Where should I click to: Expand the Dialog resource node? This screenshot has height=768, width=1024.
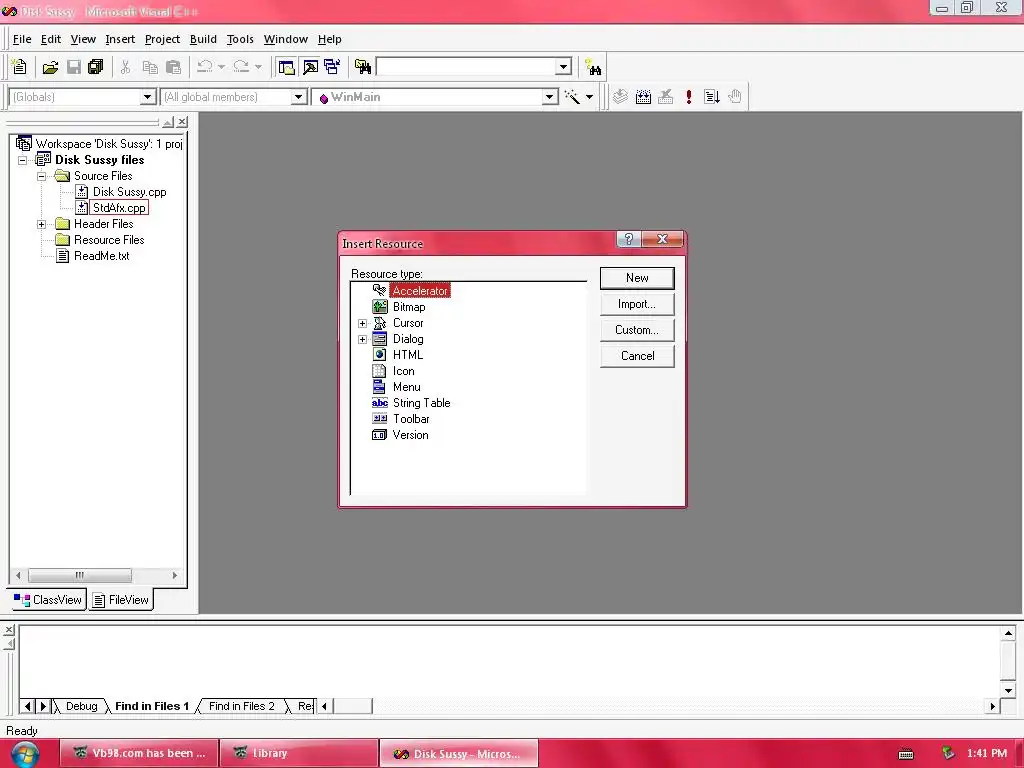click(x=362, y=340)
